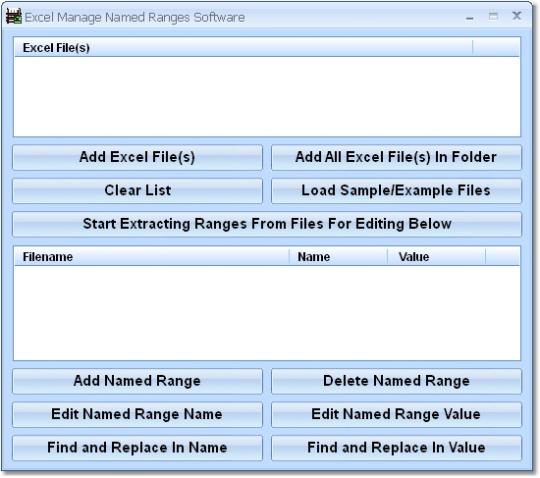Maximize the Excel Manage Named Ranges window

(493, 16)
